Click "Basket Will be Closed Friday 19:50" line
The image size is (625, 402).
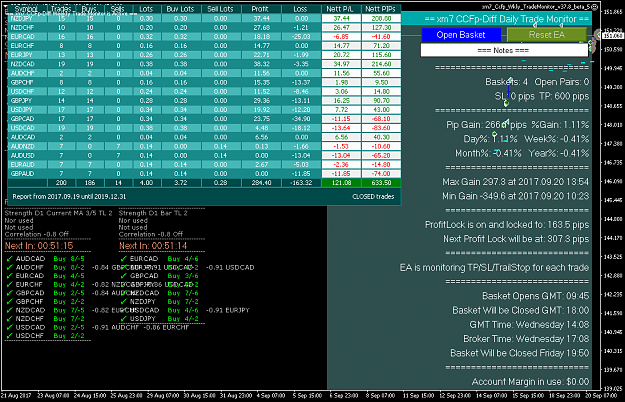(x=520, y=353)
